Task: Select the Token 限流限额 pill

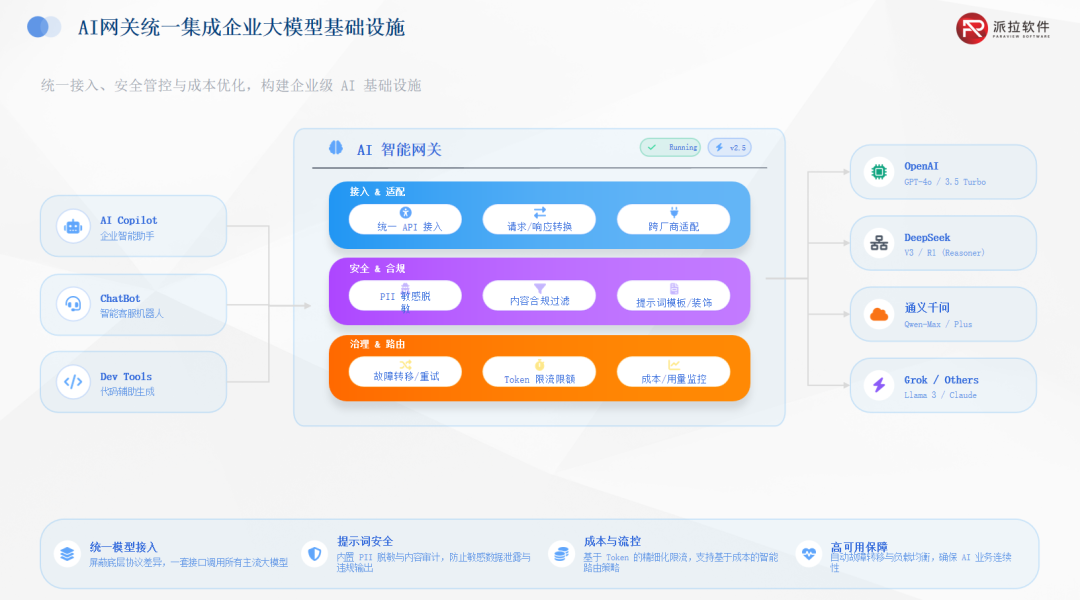Action: click(x=539, y=371)
